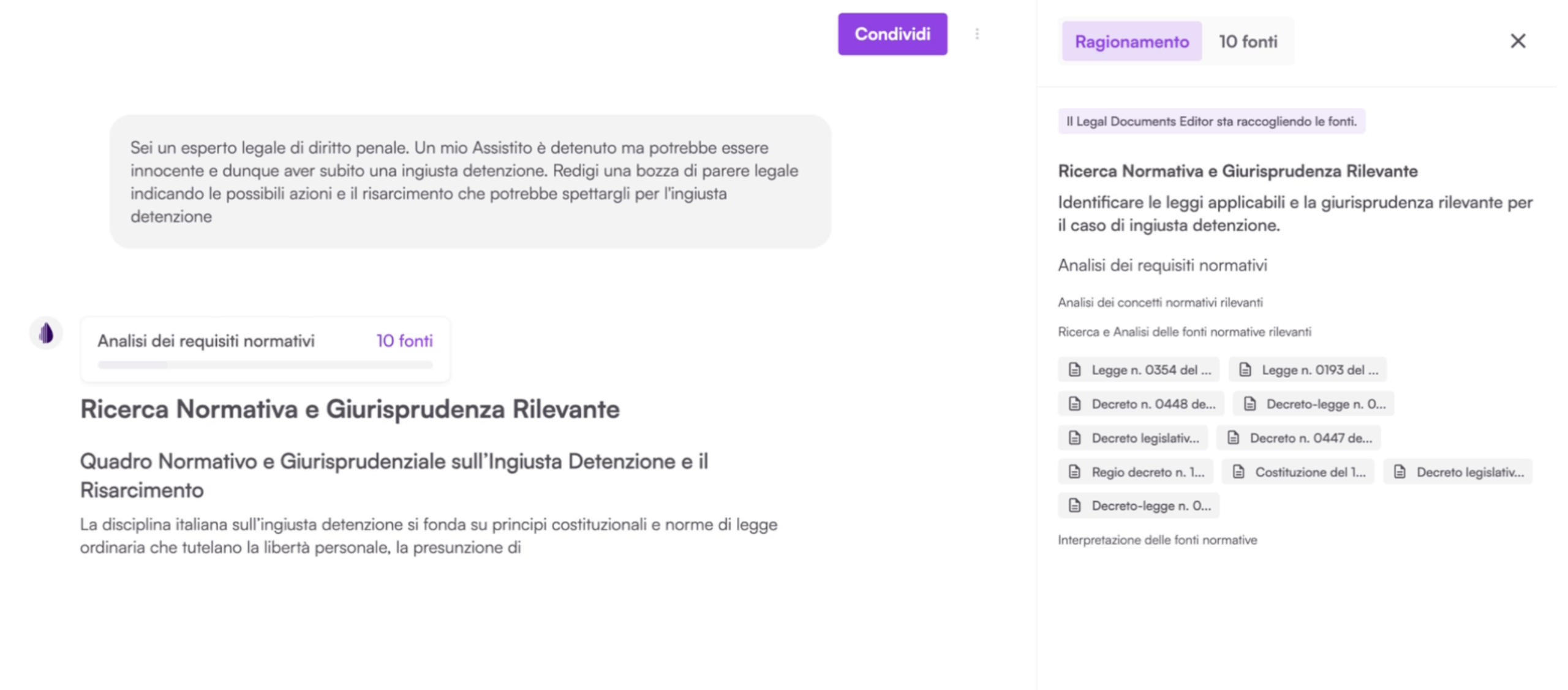
Task: Click the user prompt message bubble
Action: pyautogui.click(x=470, y=181)
